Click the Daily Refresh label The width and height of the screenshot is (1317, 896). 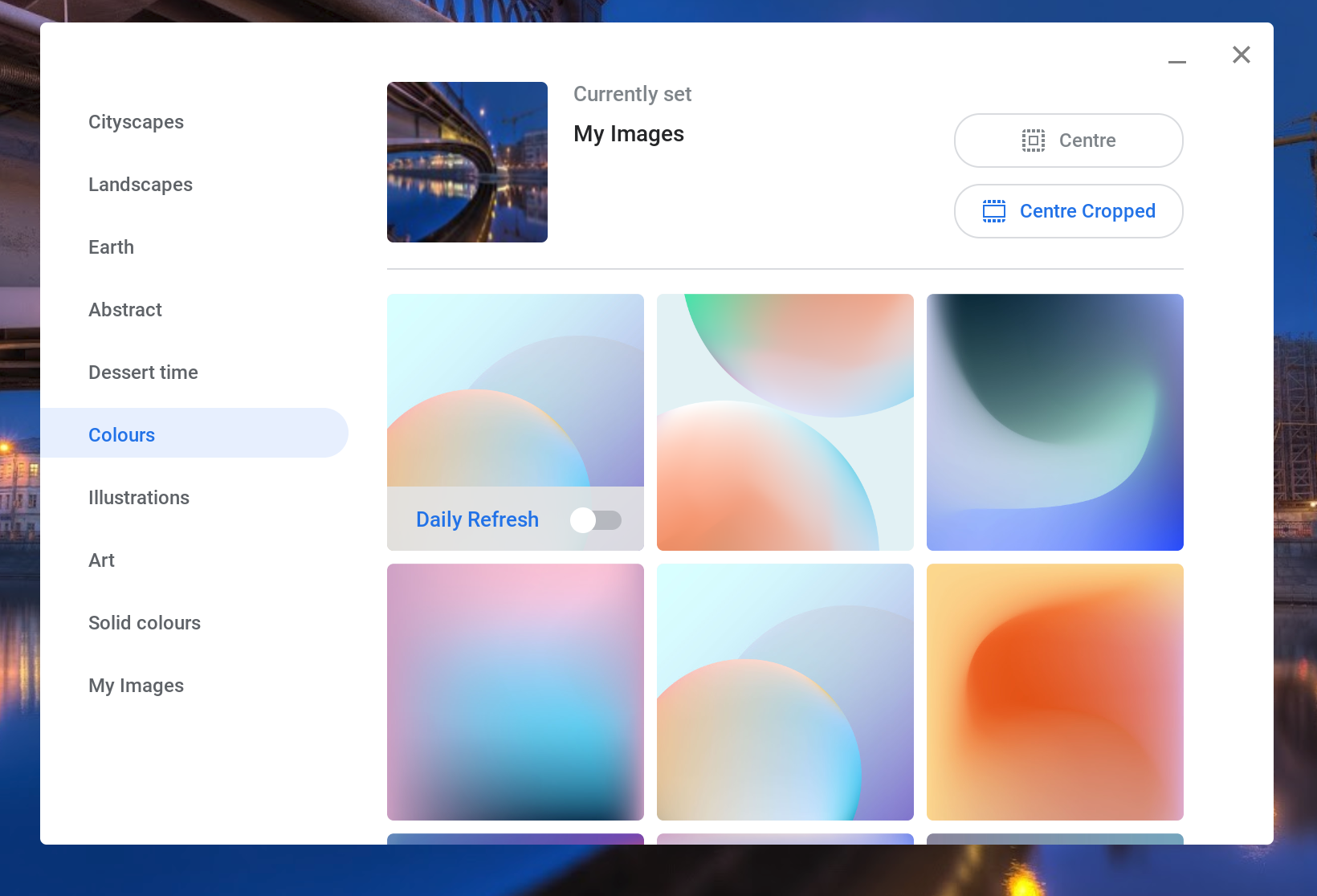(477, 519)
